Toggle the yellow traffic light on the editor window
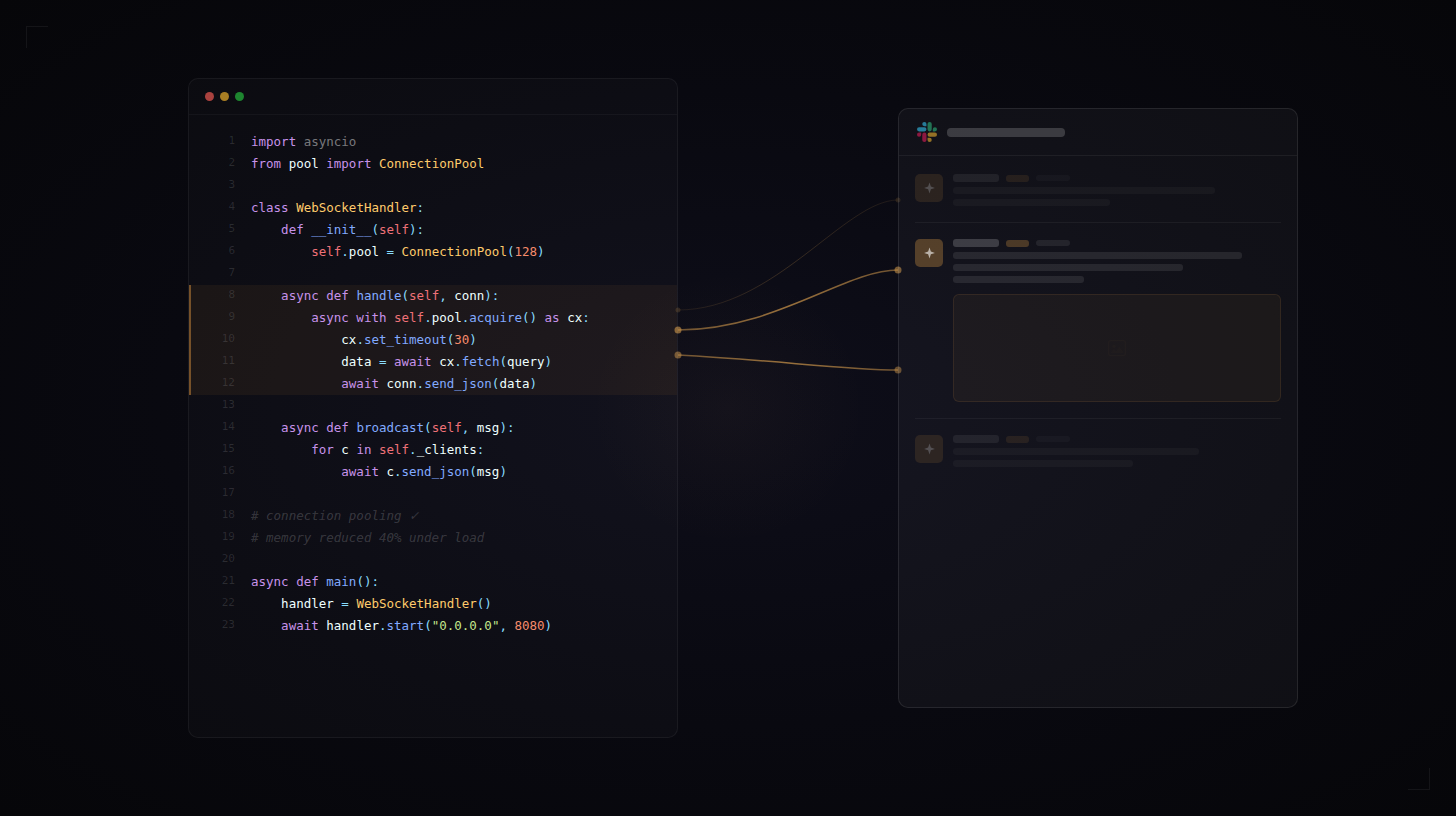1456x816 pixels. [224, 96]
